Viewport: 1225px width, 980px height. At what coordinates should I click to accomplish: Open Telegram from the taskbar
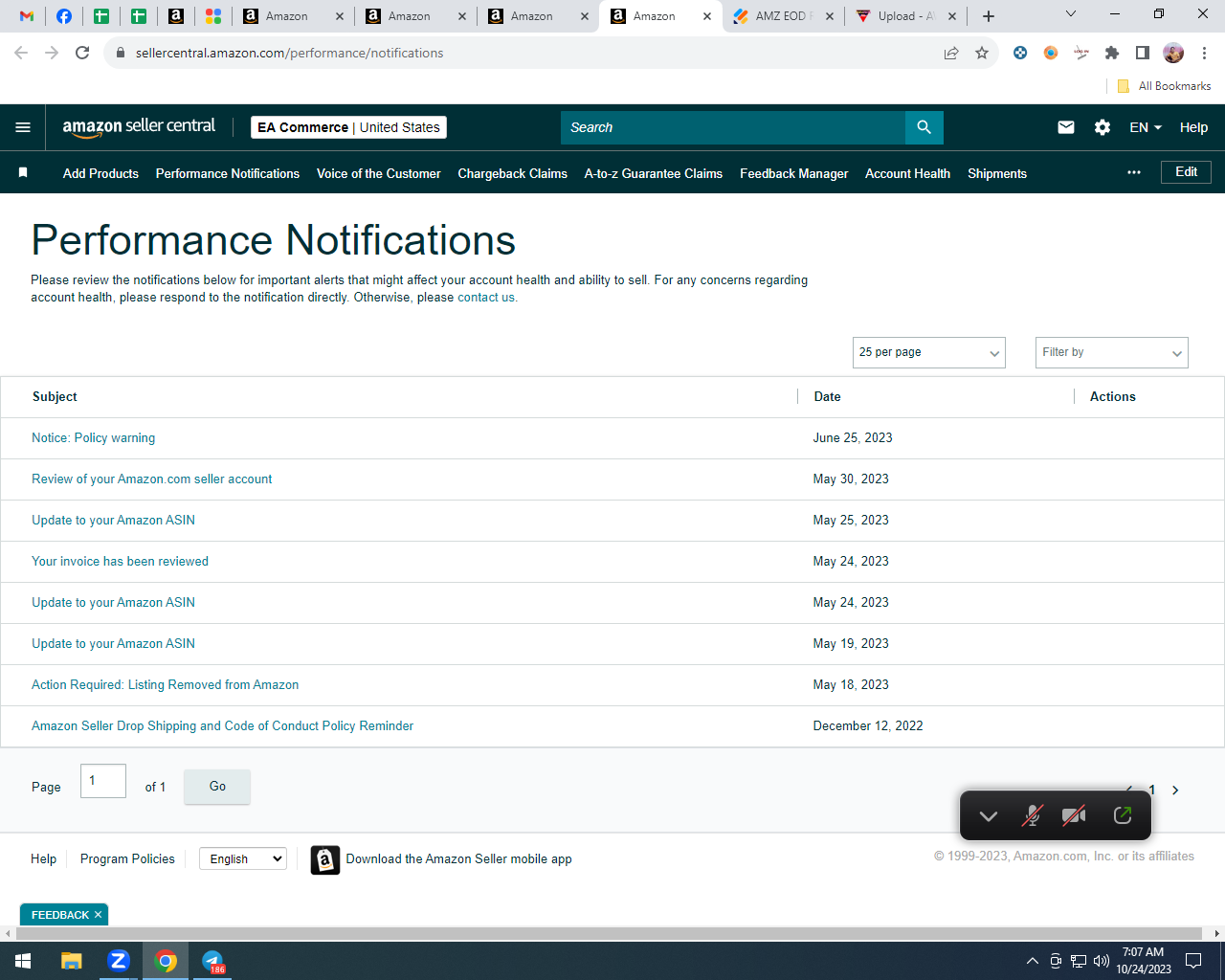212,961
